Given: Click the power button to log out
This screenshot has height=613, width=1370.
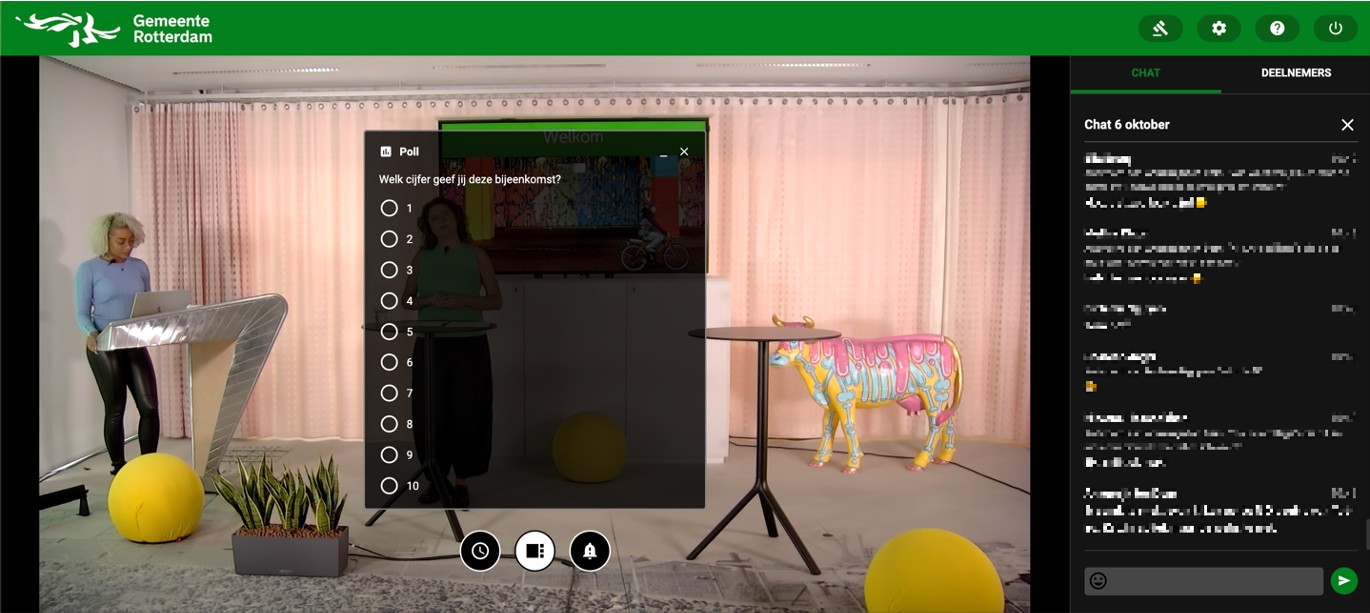Looking at the screenshot, I should coord(1335,28).
